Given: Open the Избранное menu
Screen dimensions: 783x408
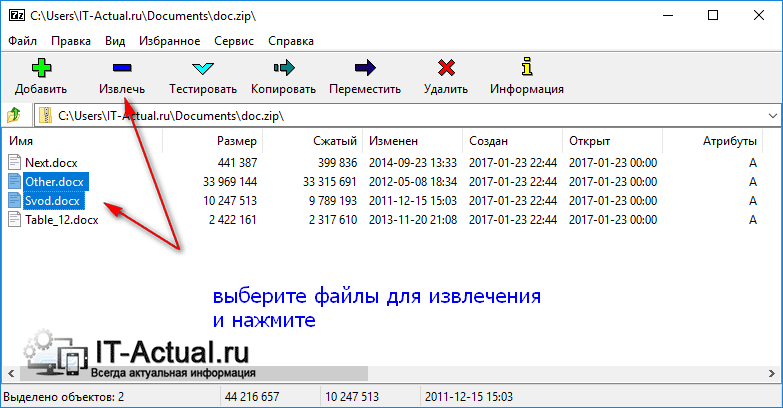Looking at the screenshot, I should coord(170,41).
